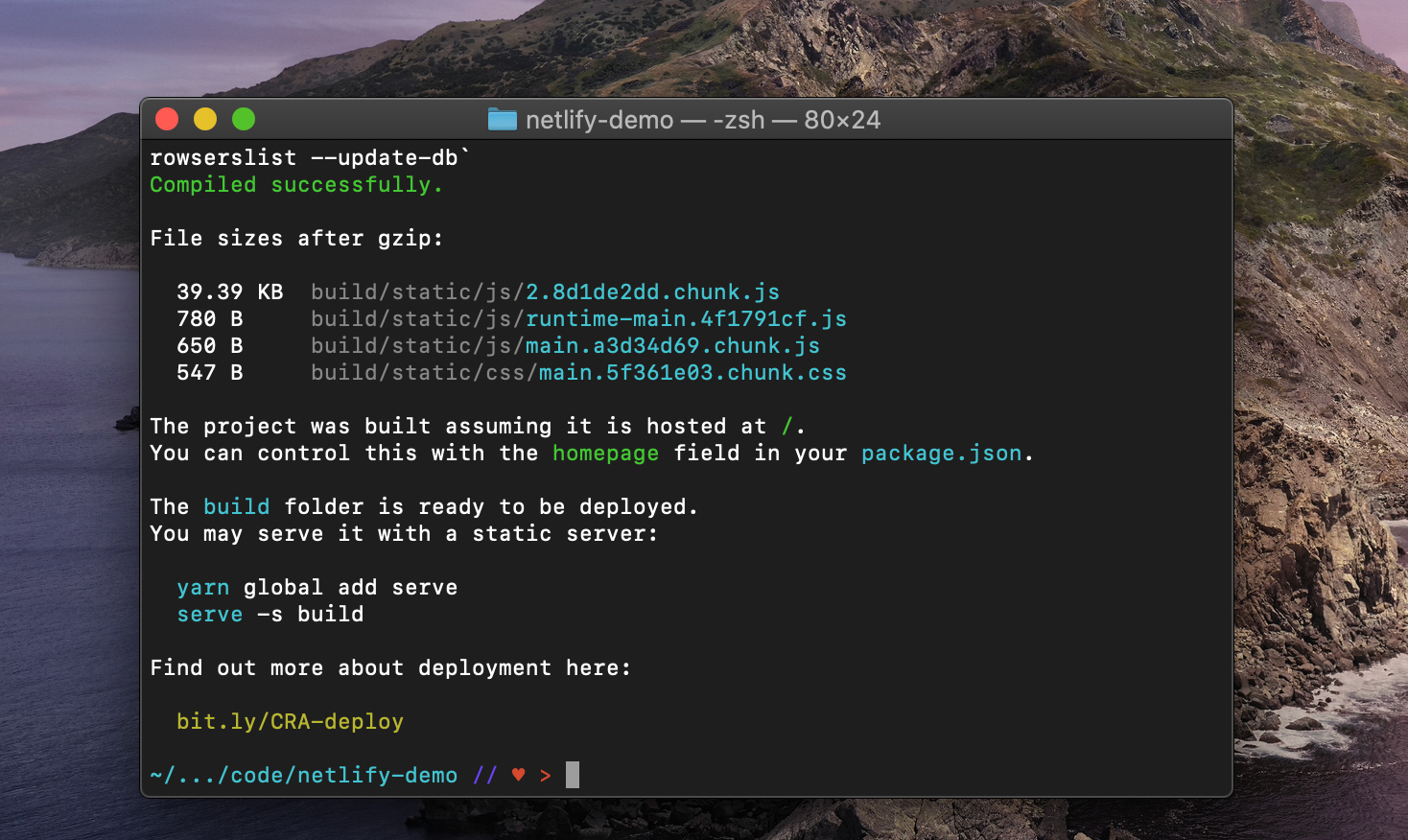Click the green homepage field text
The width and height of the screenshot is (1408, 840).
coord(605,453)
